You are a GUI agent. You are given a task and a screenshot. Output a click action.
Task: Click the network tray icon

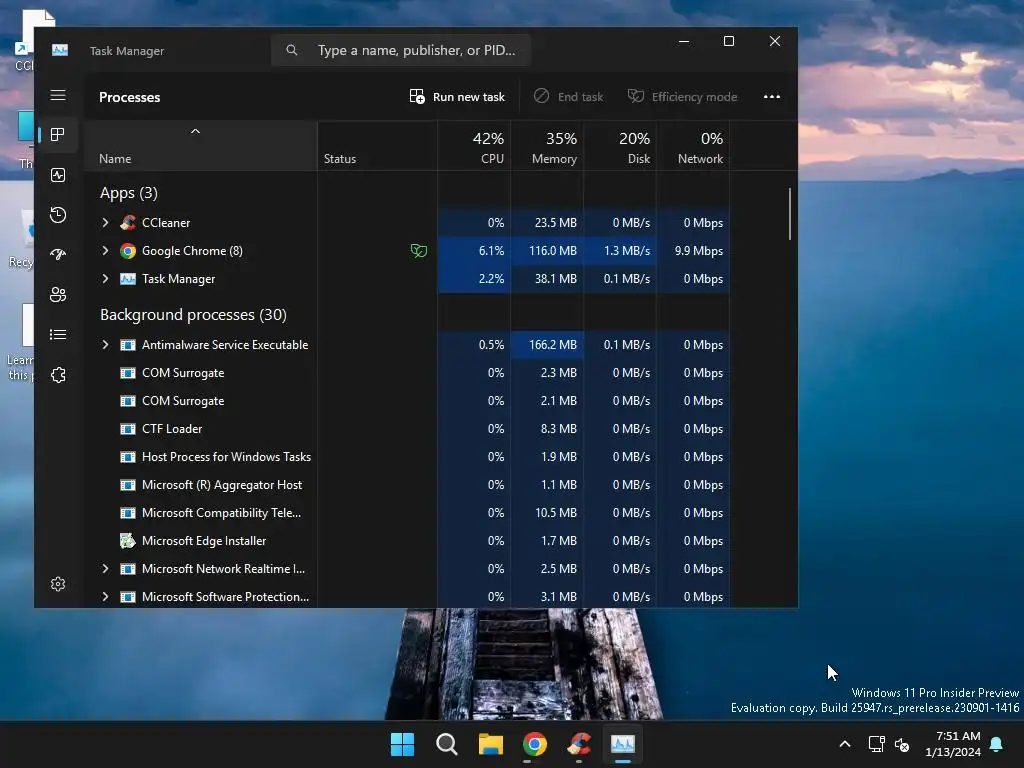[x=876, y=744]
